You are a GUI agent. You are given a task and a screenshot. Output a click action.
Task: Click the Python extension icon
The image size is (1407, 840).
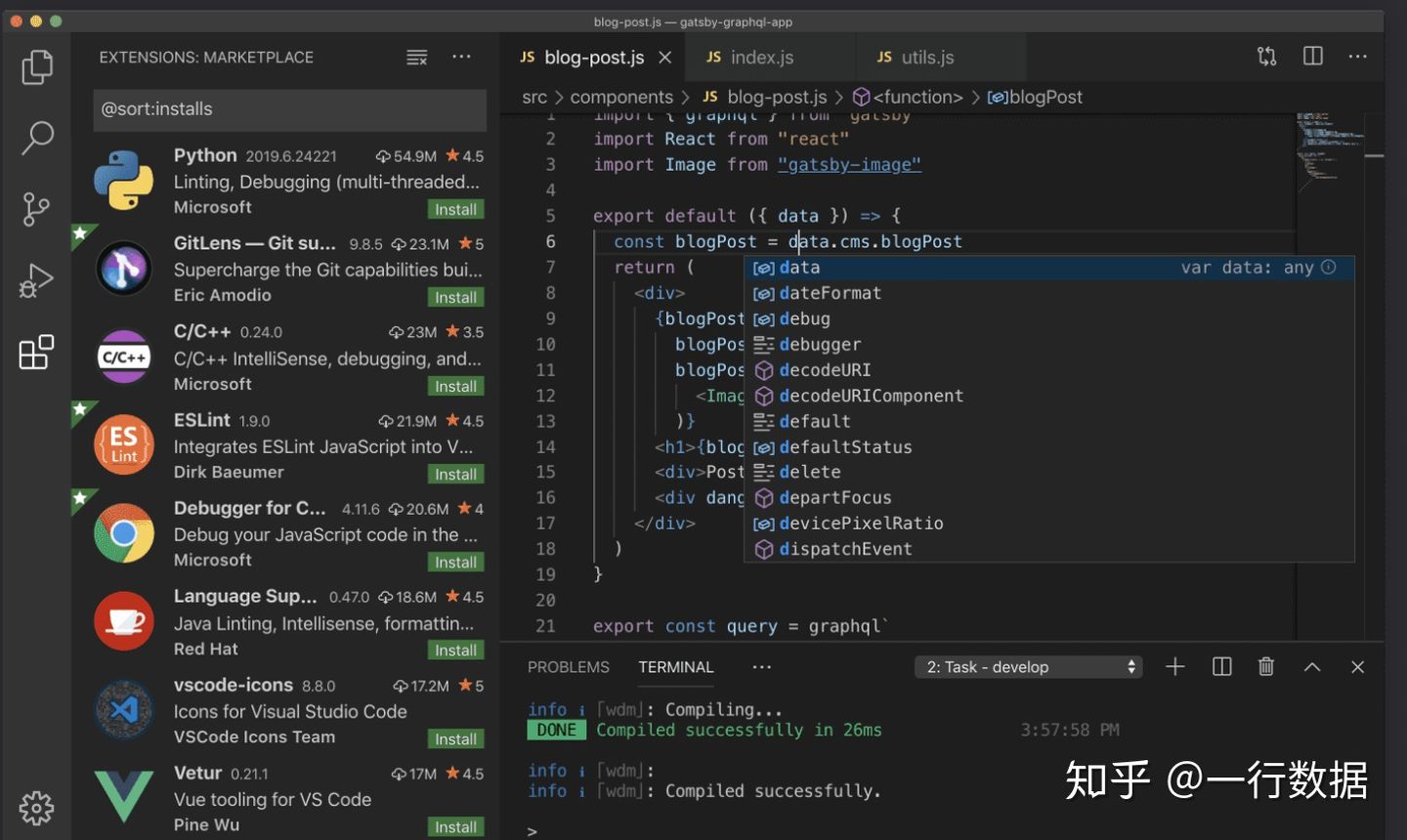(x=124, y=181)
